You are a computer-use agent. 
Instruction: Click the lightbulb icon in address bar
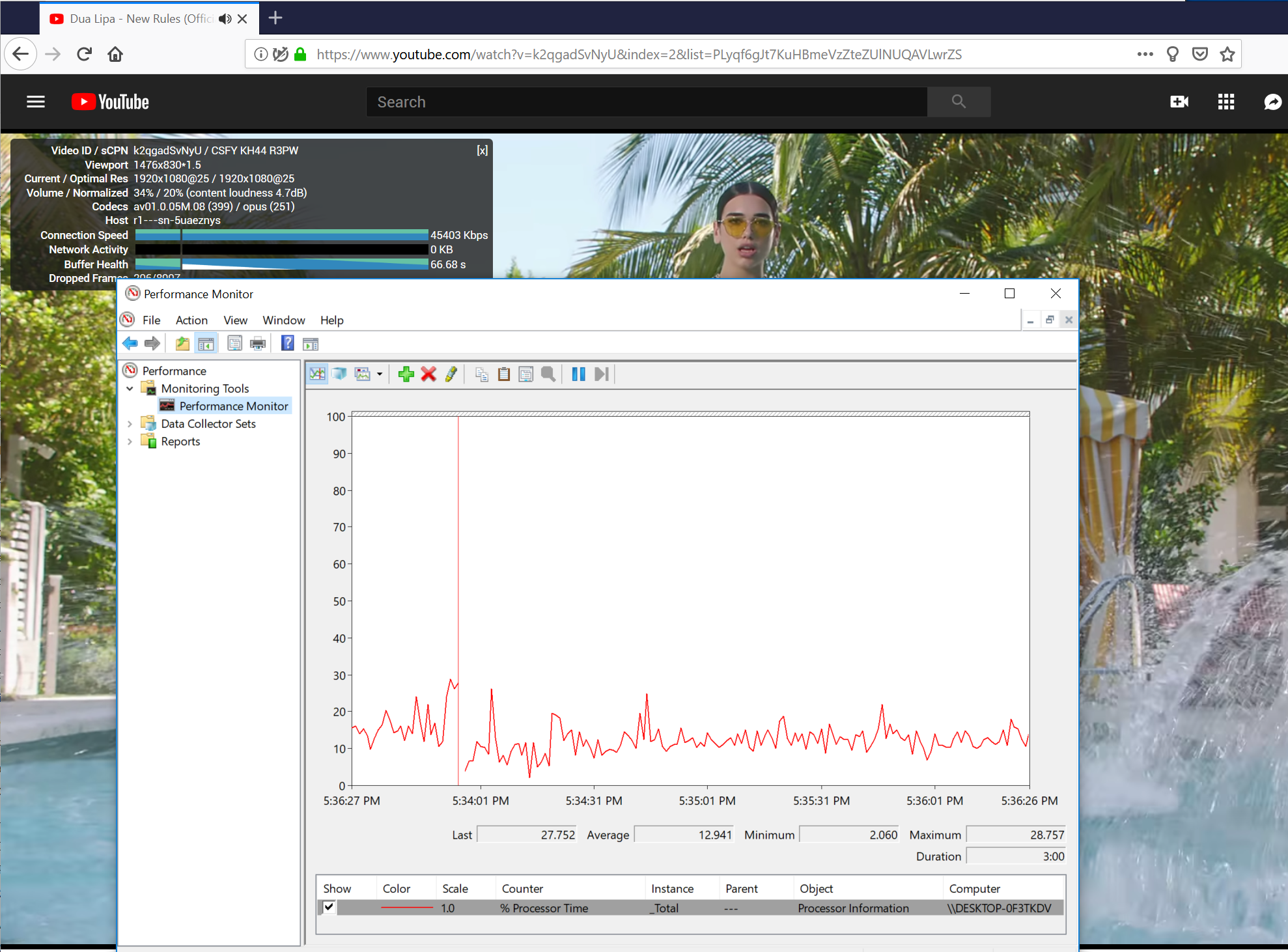1173,54
